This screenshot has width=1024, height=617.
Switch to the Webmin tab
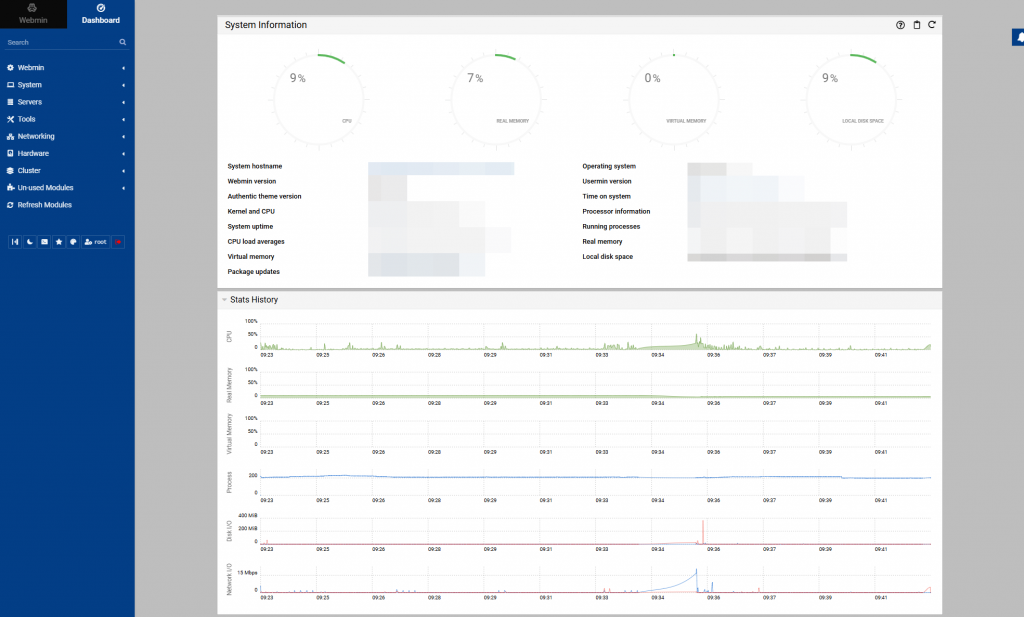(33, 14)
